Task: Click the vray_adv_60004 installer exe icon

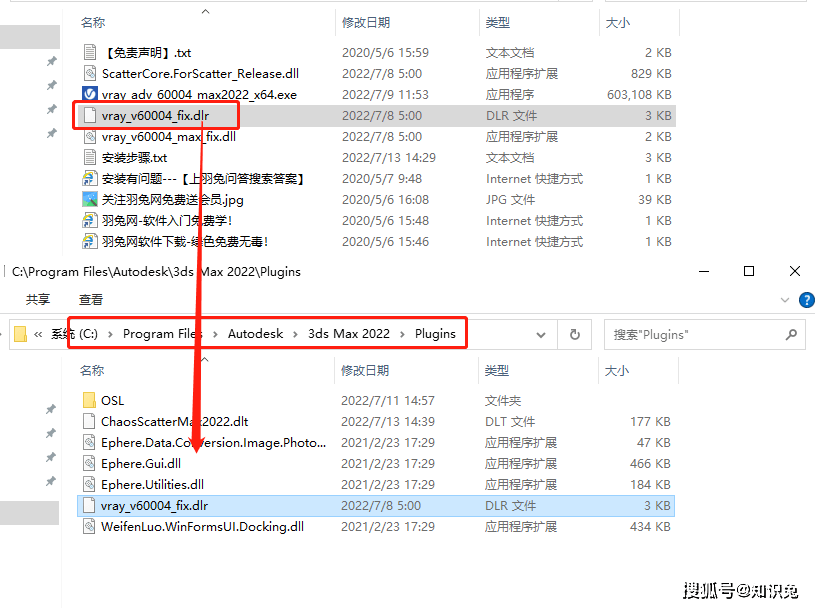Action: click(x=89, y=95)
